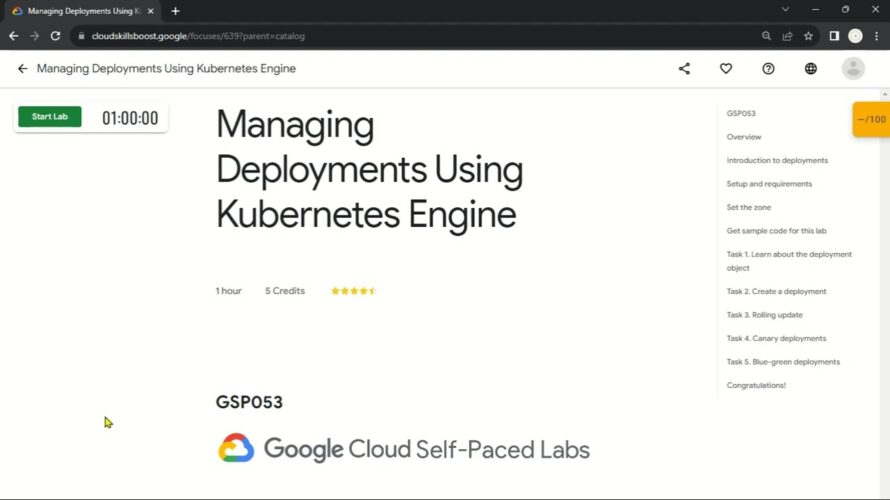Select the Managing Deployments browser tab

(84, 11)
